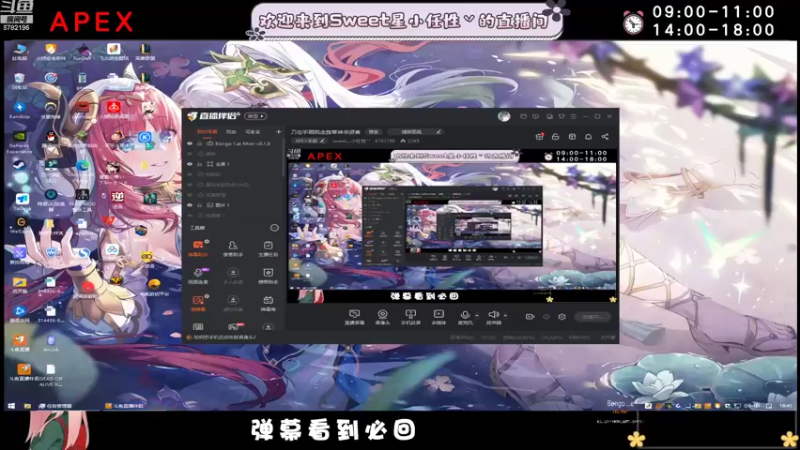Open the notification bell icon

588,137
